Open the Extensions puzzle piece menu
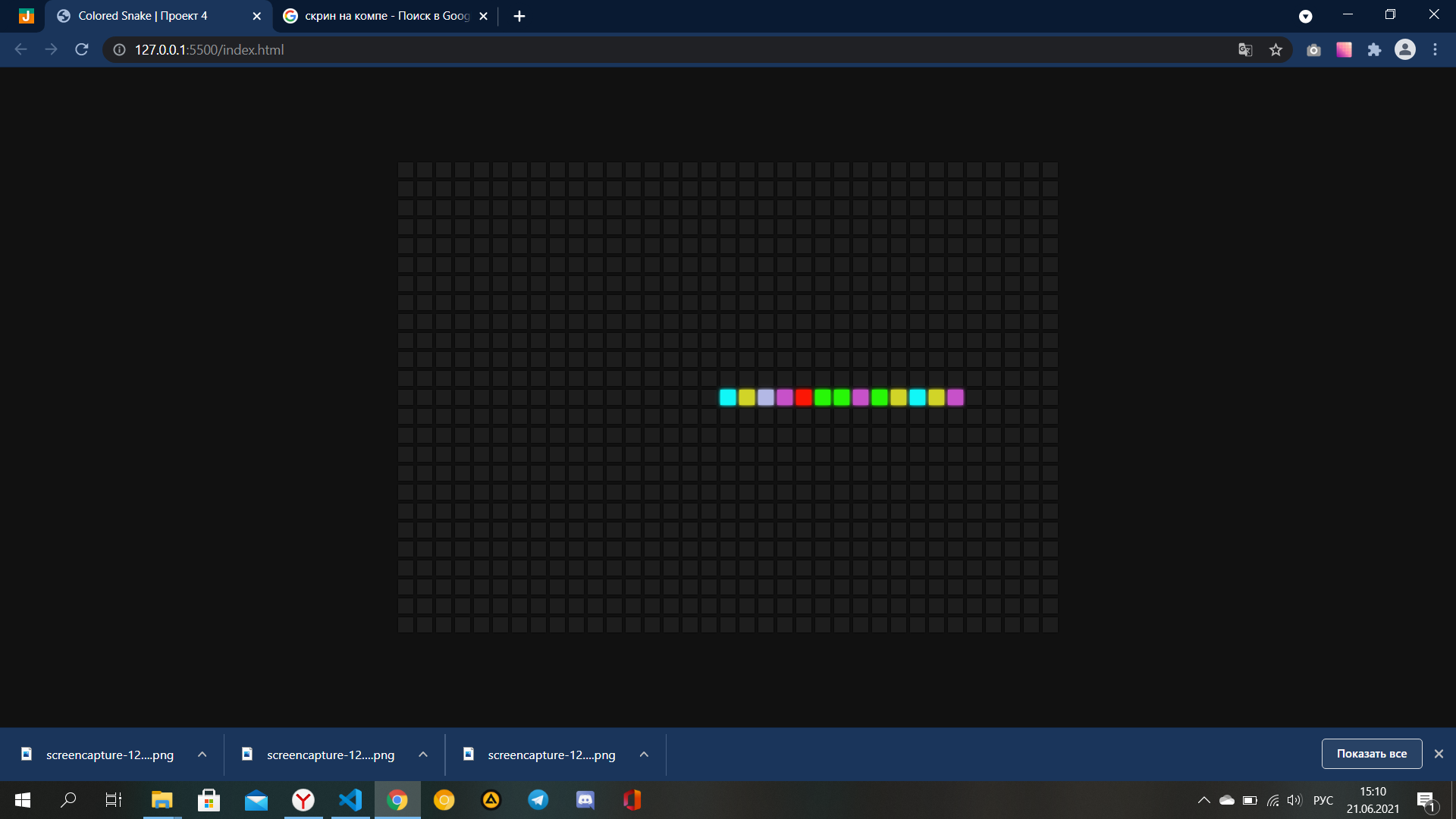Viewport: 1456px width, 819px height. (x=1374, y=49)
